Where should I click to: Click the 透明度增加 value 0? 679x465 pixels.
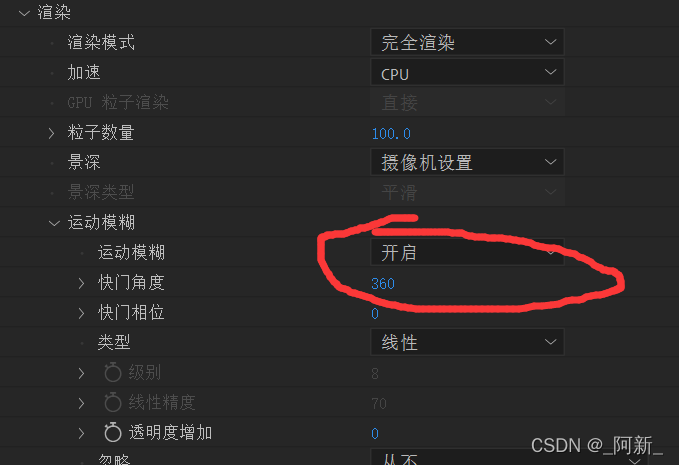[x=375, y=433]
